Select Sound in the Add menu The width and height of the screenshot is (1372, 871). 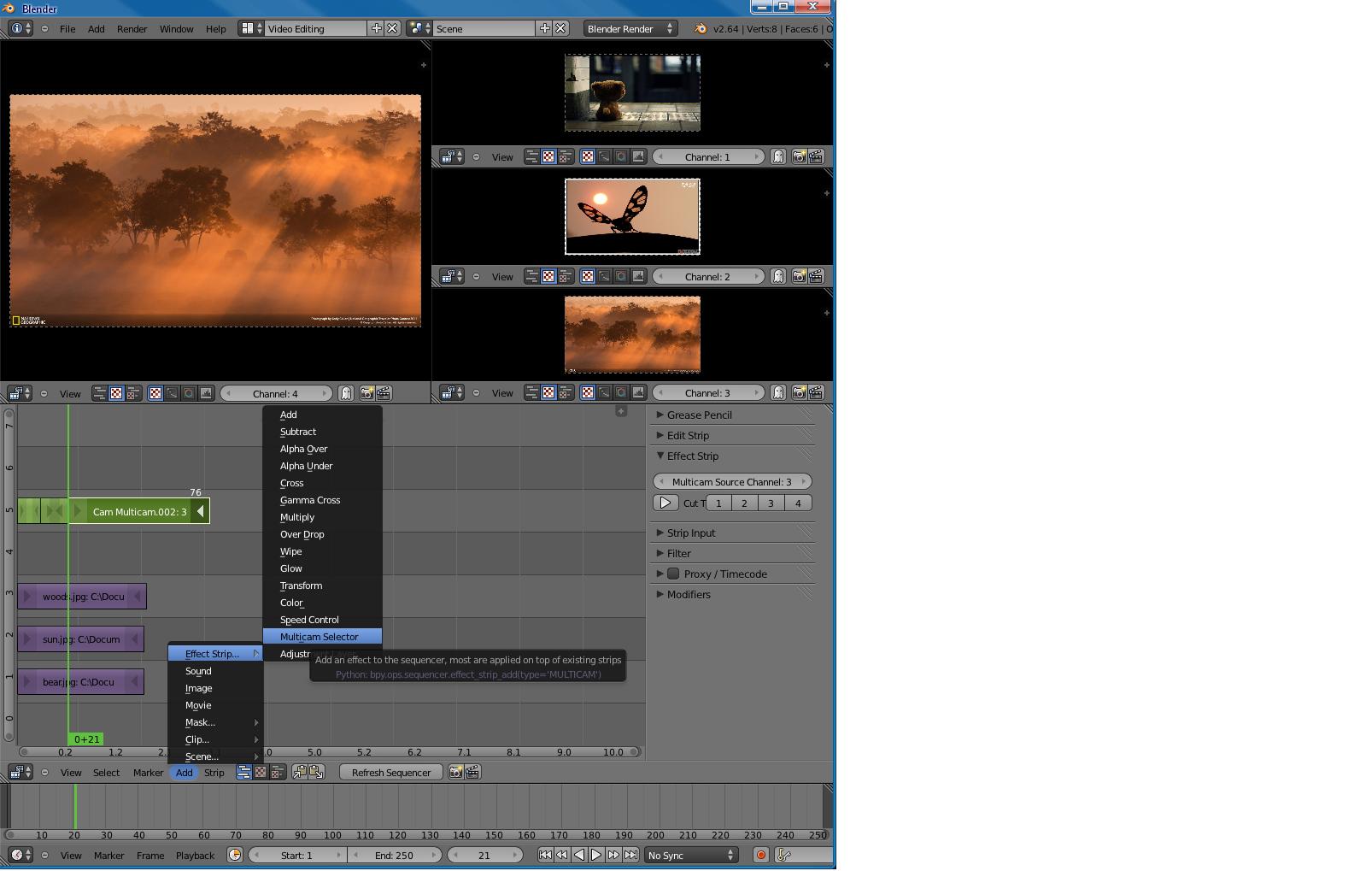[x=215, y=671]
